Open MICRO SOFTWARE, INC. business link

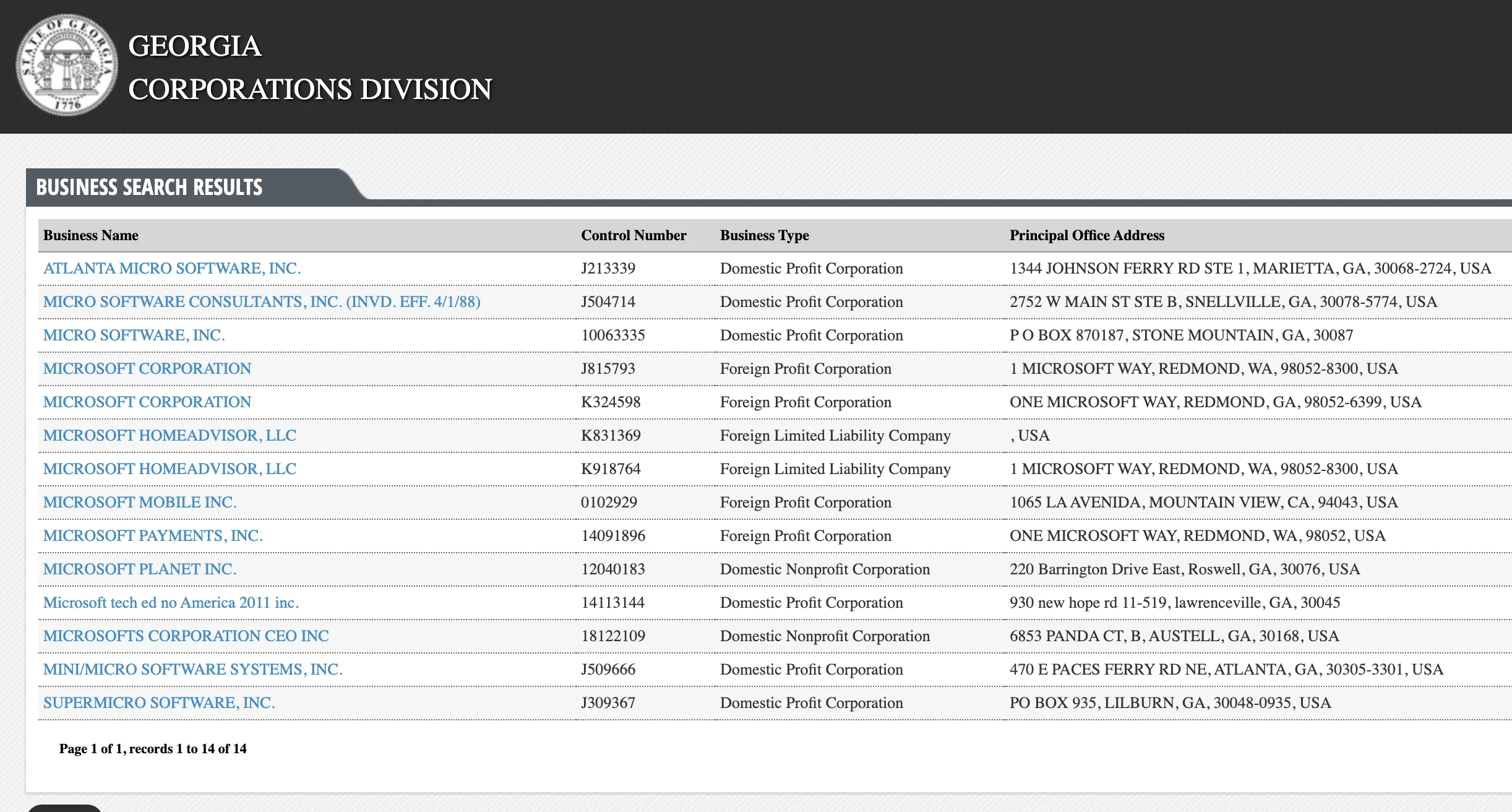[x=134, y=335]
